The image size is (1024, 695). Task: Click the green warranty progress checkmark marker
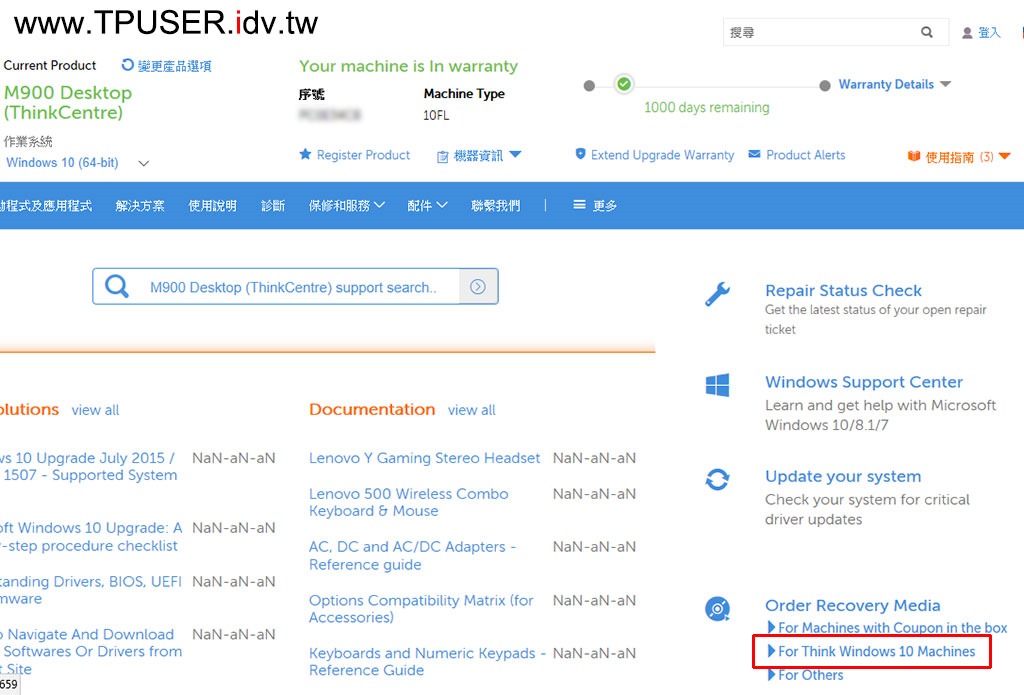(624, 84)
